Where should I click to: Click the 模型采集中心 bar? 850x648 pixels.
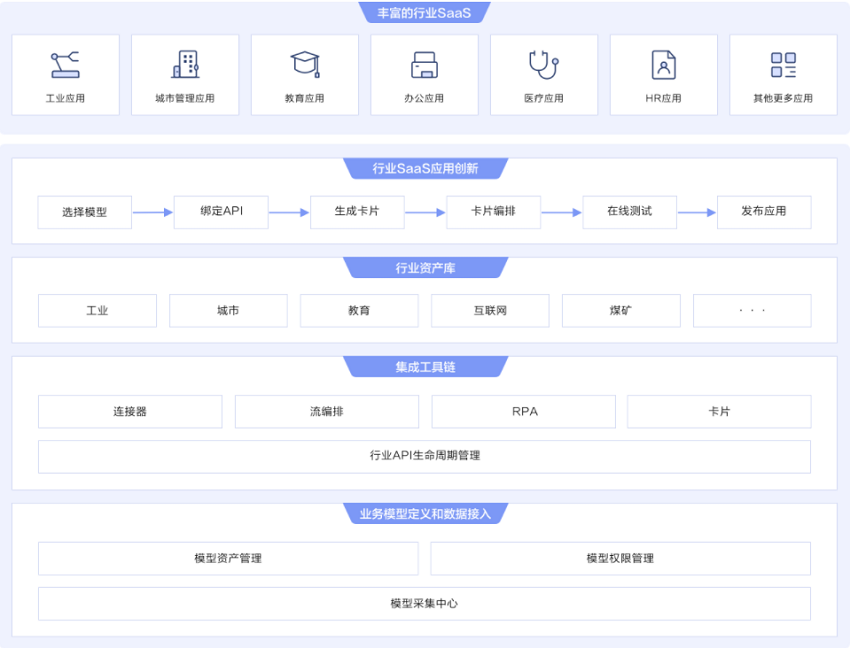pos(424,604)
